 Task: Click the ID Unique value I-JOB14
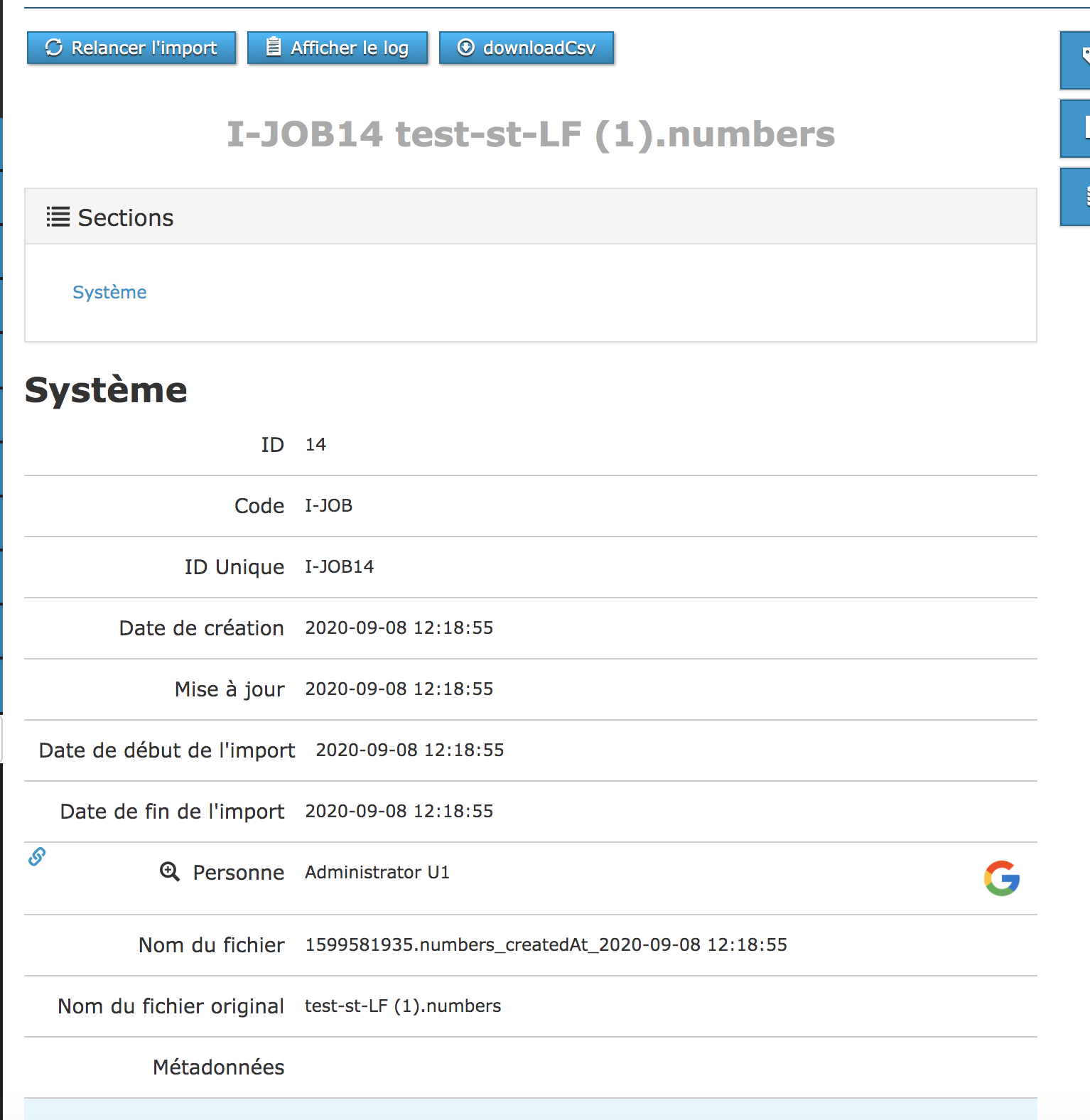(x=339, y=566)
